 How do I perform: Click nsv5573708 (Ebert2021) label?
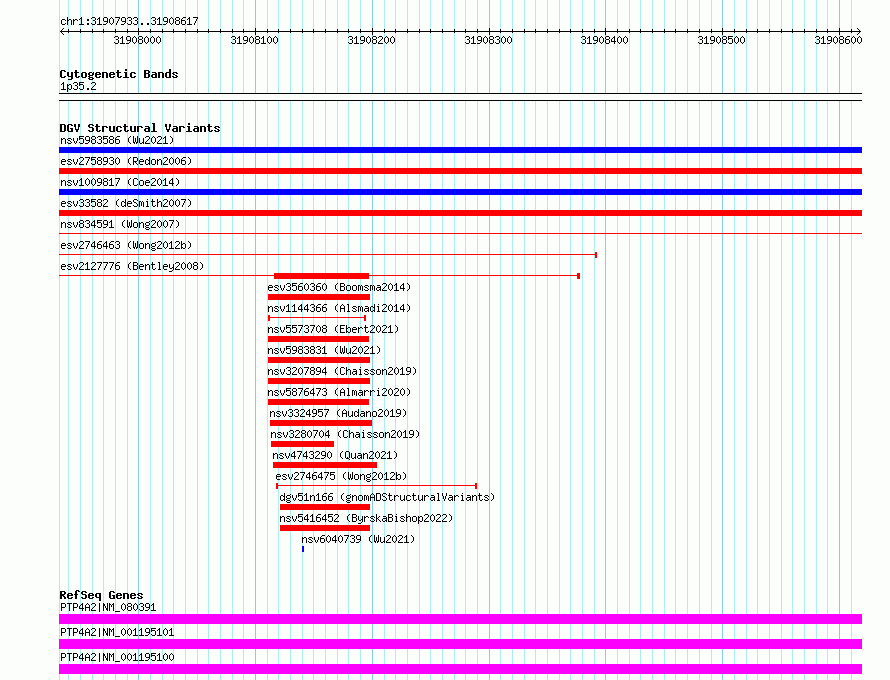coord(333,329)
